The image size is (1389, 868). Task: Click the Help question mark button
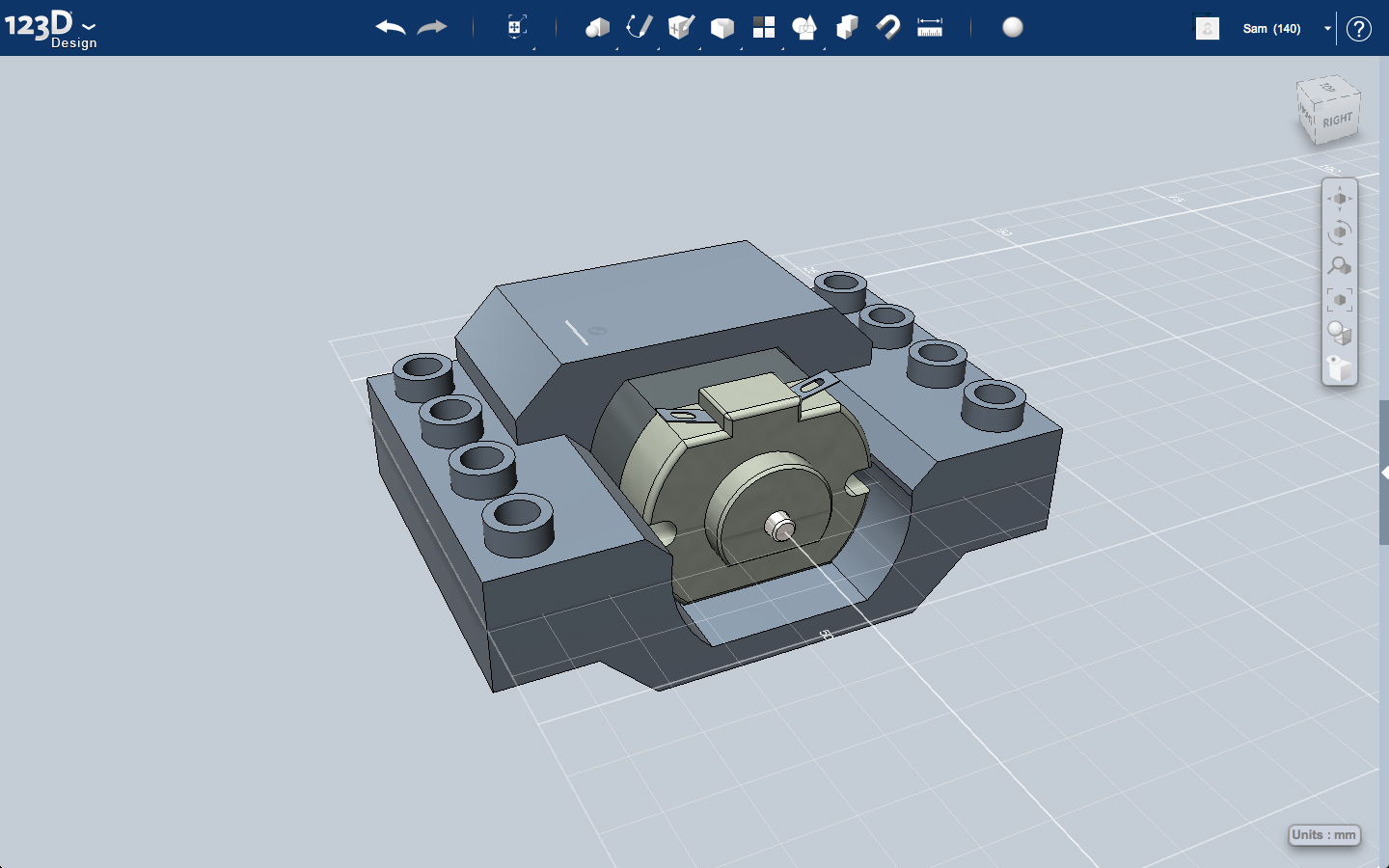click(1359, 28)
